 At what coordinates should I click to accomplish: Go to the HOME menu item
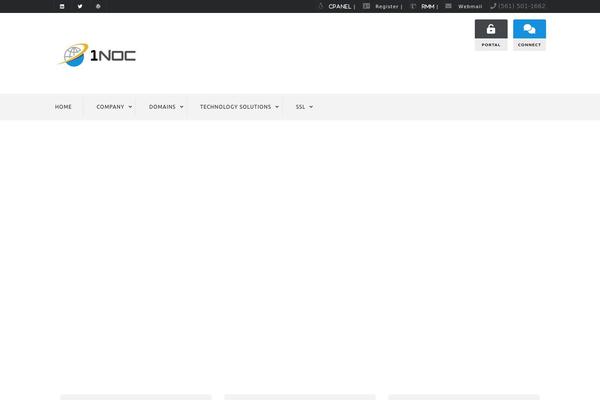(63, 107)
